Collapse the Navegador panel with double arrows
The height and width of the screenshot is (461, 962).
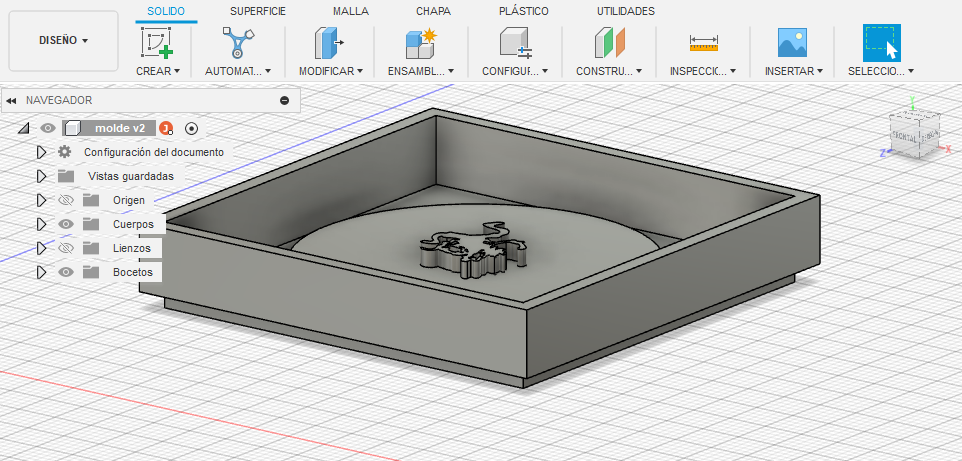coord(11,100)
